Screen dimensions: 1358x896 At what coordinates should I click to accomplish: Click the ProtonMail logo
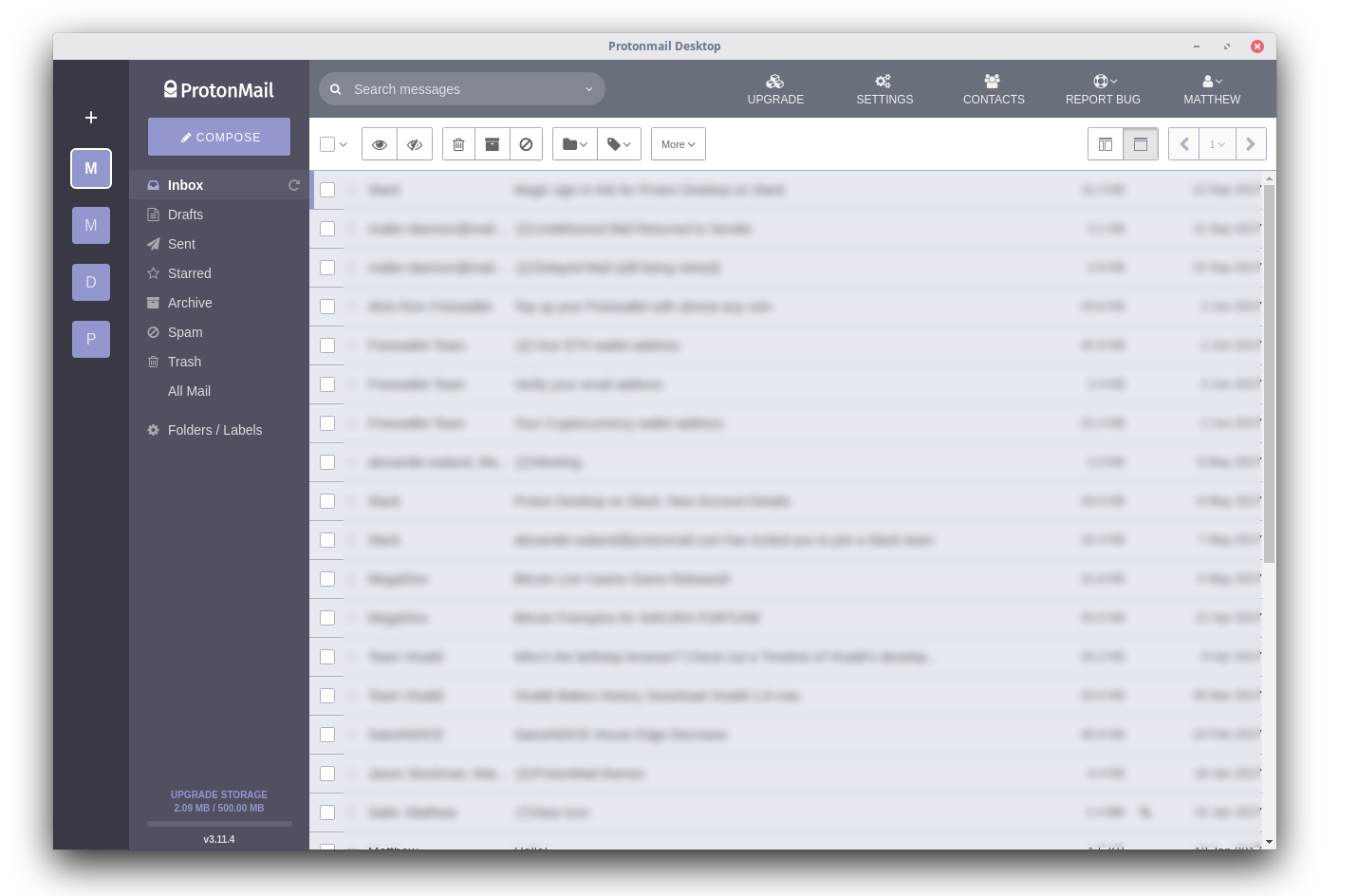click(x=219, y=90)
